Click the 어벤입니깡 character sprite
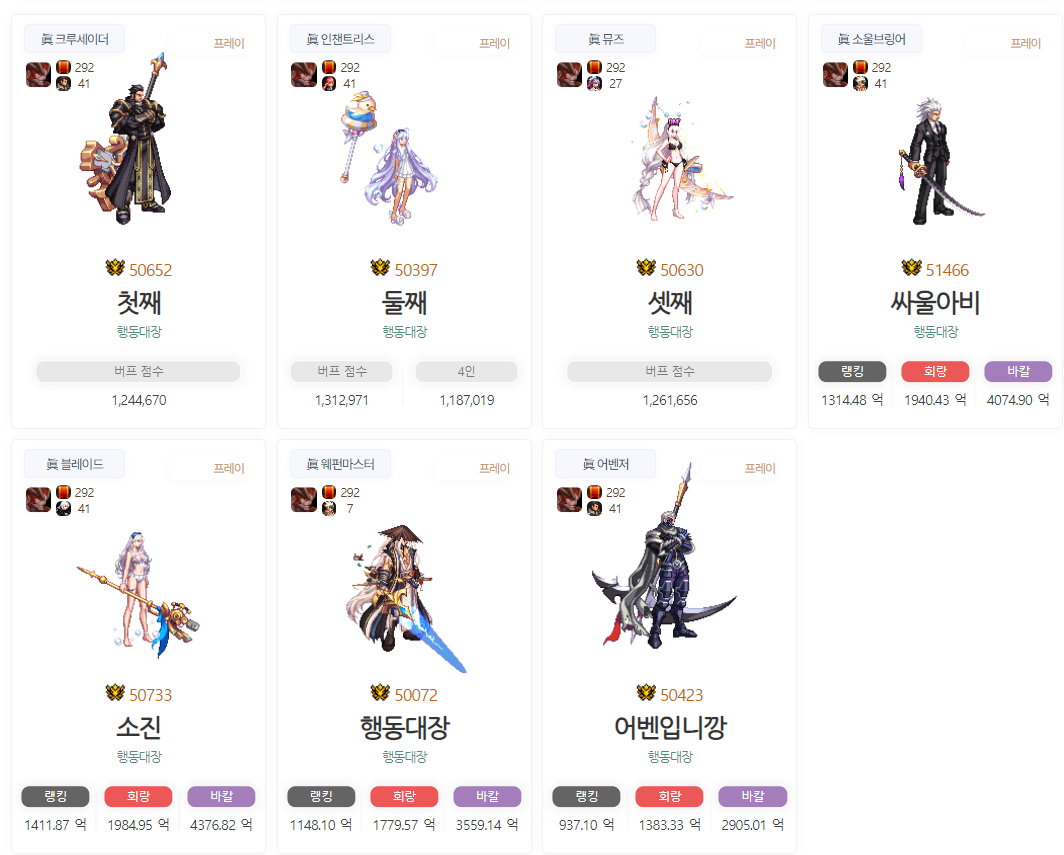Viewport: 1064px width, 855px height. pyautogui.click(x=664, y=558)
